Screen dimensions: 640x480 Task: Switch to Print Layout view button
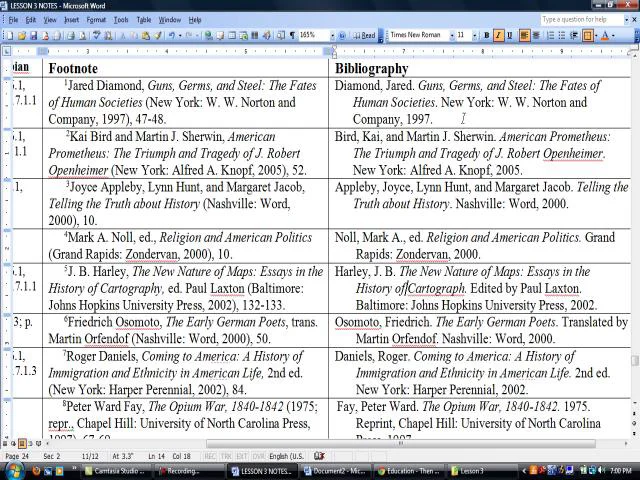[x=22, y=443]
